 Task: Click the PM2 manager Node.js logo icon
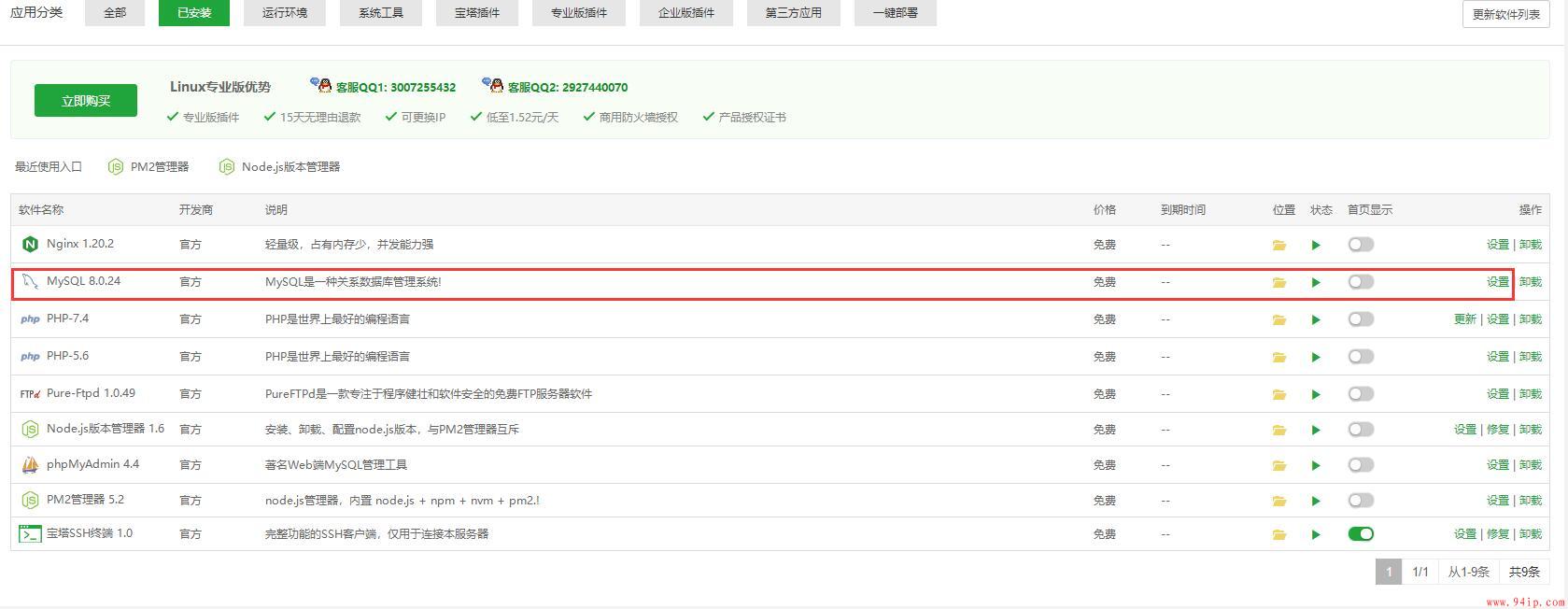30,501
